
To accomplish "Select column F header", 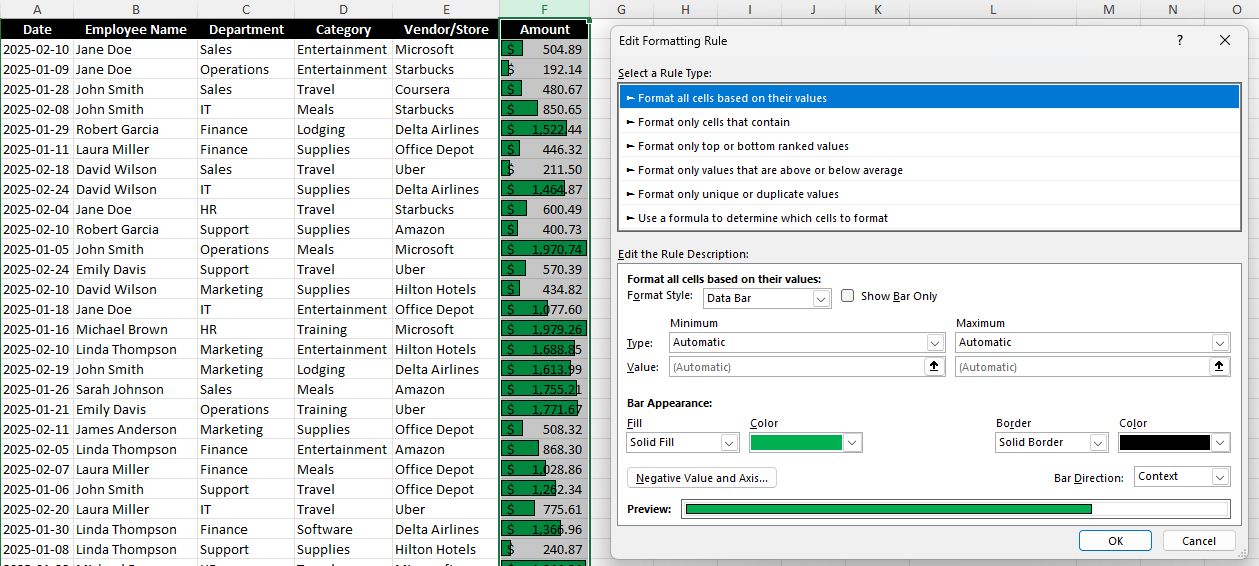I will tap(544, 9).
